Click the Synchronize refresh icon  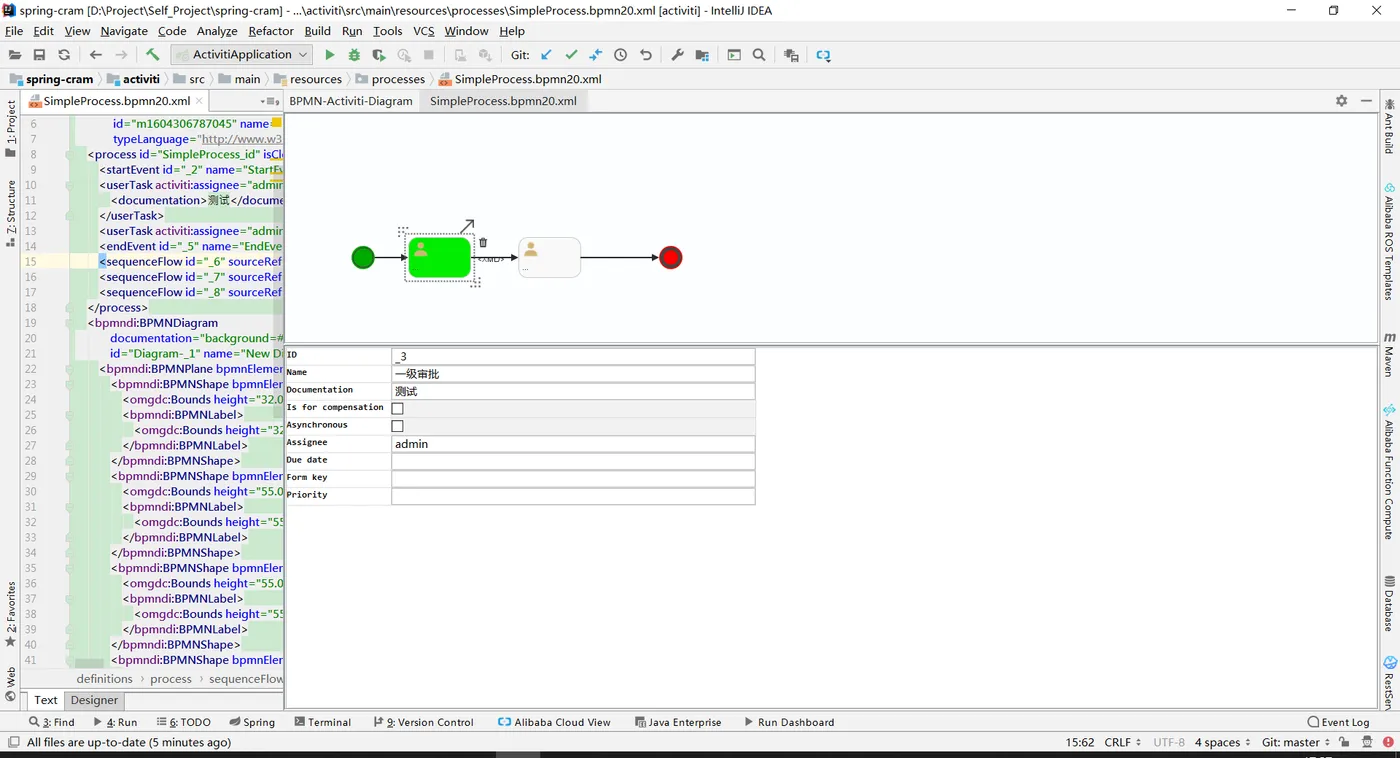click(64, 55)
